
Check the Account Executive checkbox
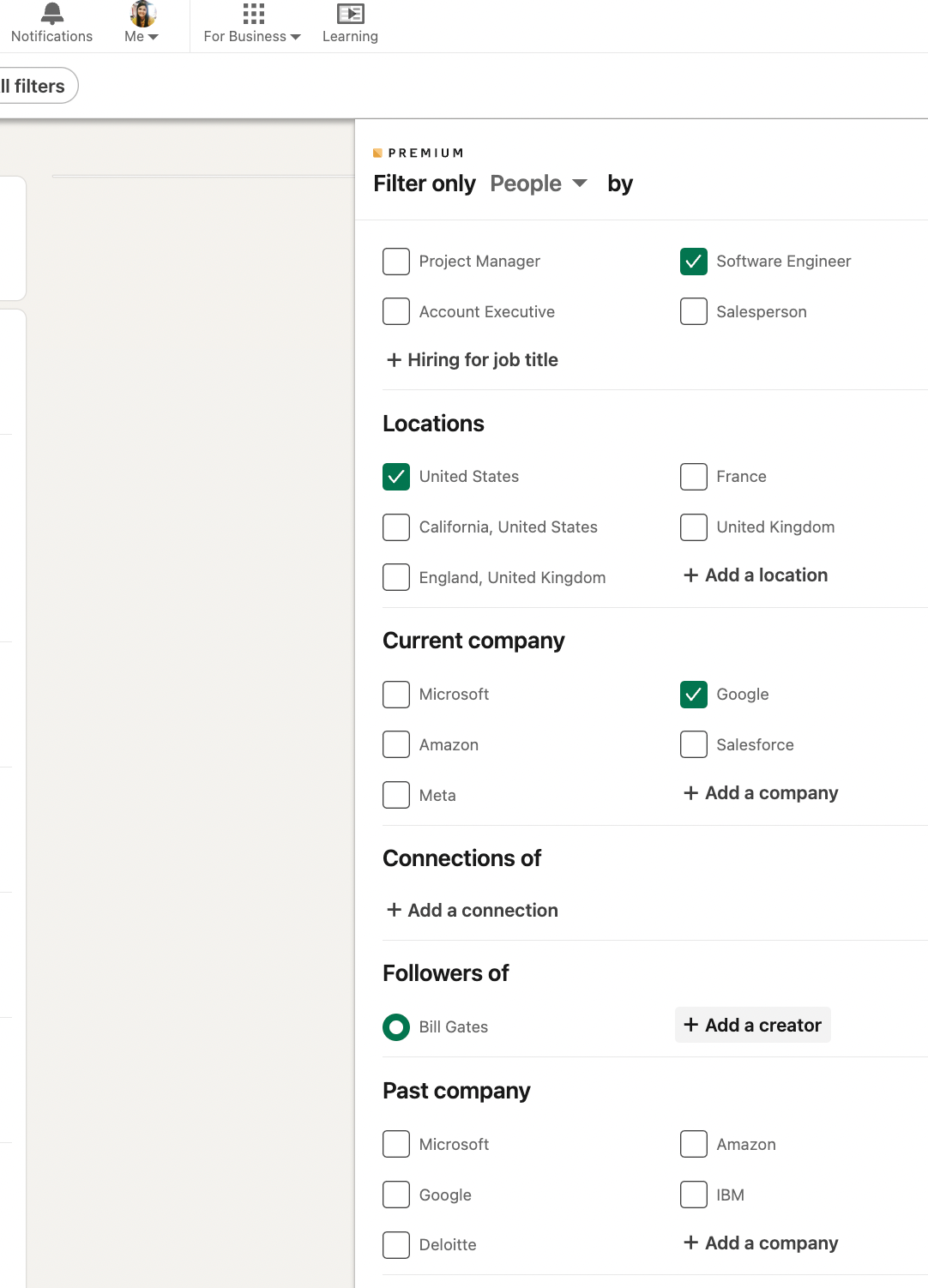pyautogui.click(x=396, y=311)
